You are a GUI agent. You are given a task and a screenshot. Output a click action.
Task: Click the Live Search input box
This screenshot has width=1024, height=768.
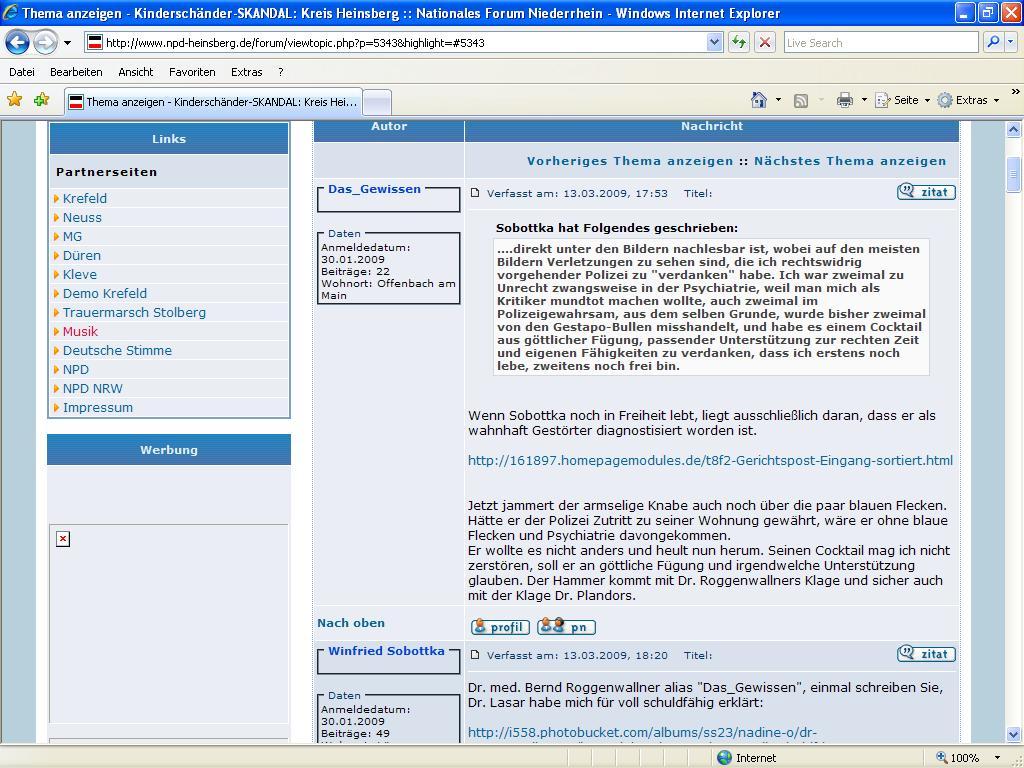pyautogui.click(x=881, y=43)
